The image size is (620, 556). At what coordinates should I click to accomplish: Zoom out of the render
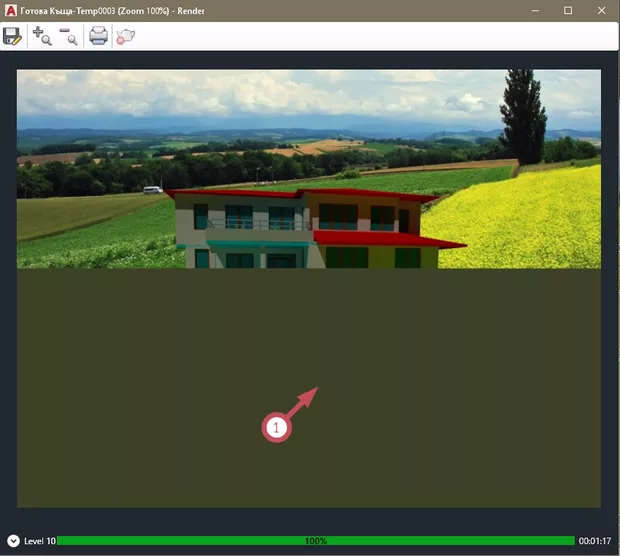click(68, 36)
